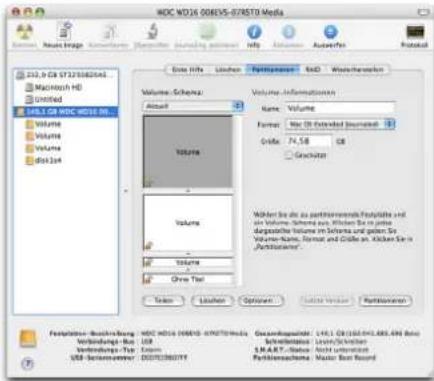Image resolution: width=434 pixels, height=381 pixels.
Task: Toggle toolbar visibility with the title bar pill button
Action: pyautogui.click(x=423, y=12)
